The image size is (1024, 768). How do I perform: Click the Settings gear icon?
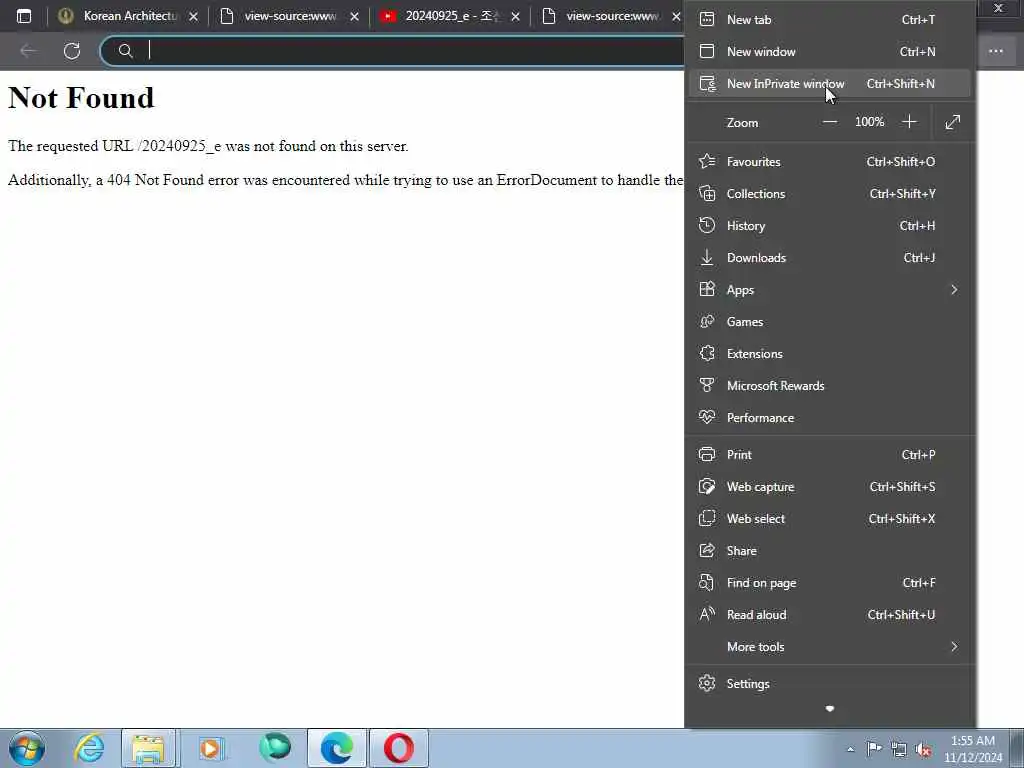tap(707, 684)
